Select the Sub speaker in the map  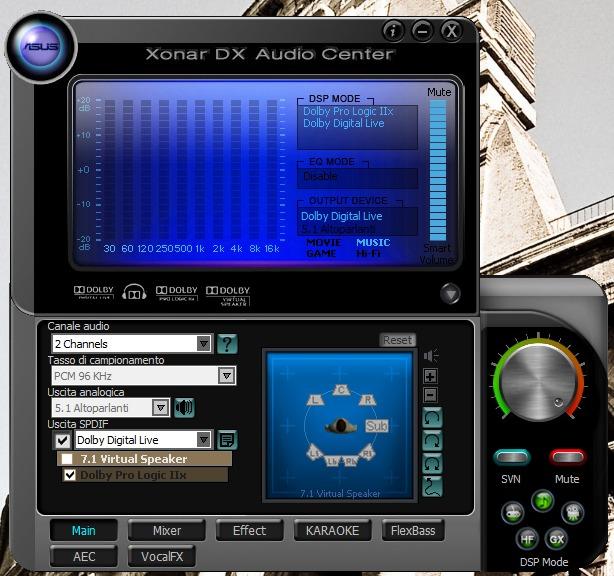tap(377, 426)
